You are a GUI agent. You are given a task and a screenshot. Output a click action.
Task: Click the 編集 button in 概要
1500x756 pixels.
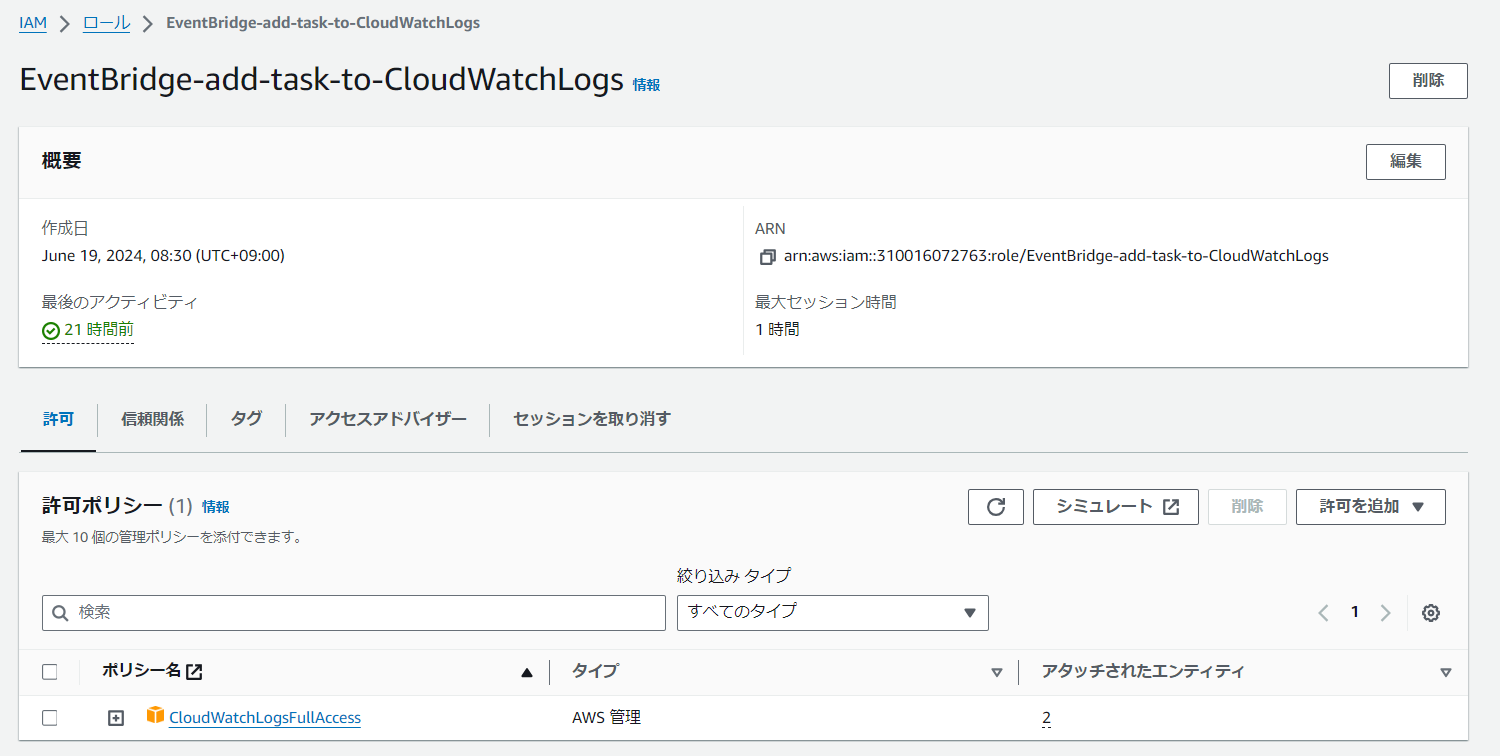(x=1406, y=162)
